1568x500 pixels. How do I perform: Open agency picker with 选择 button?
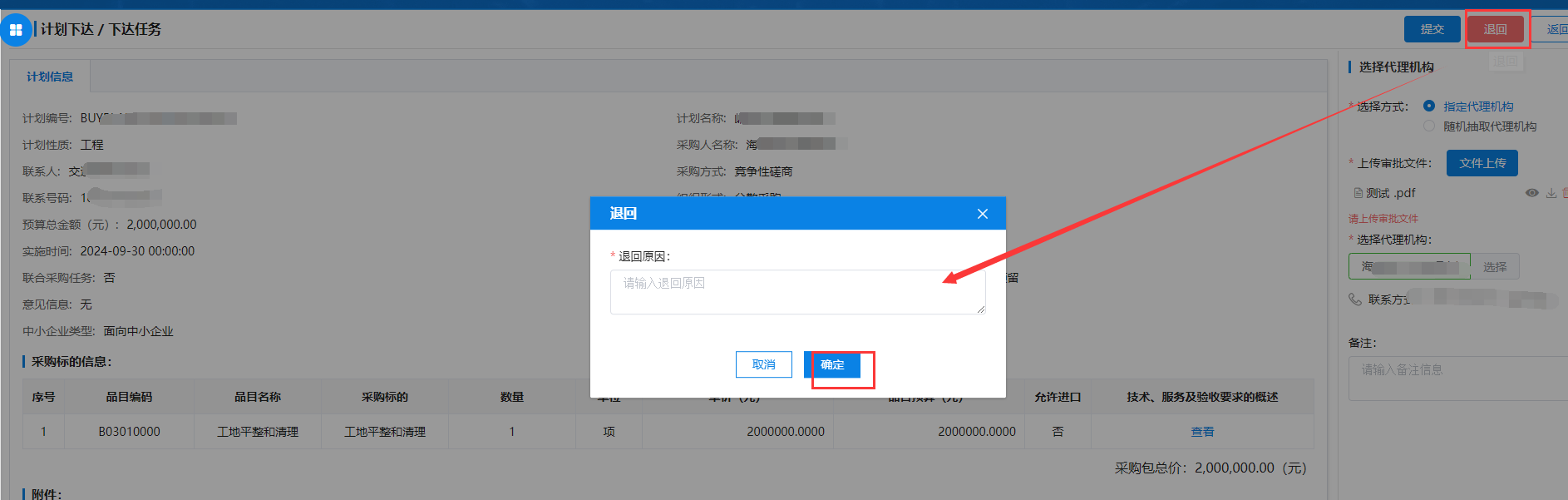1495,266
